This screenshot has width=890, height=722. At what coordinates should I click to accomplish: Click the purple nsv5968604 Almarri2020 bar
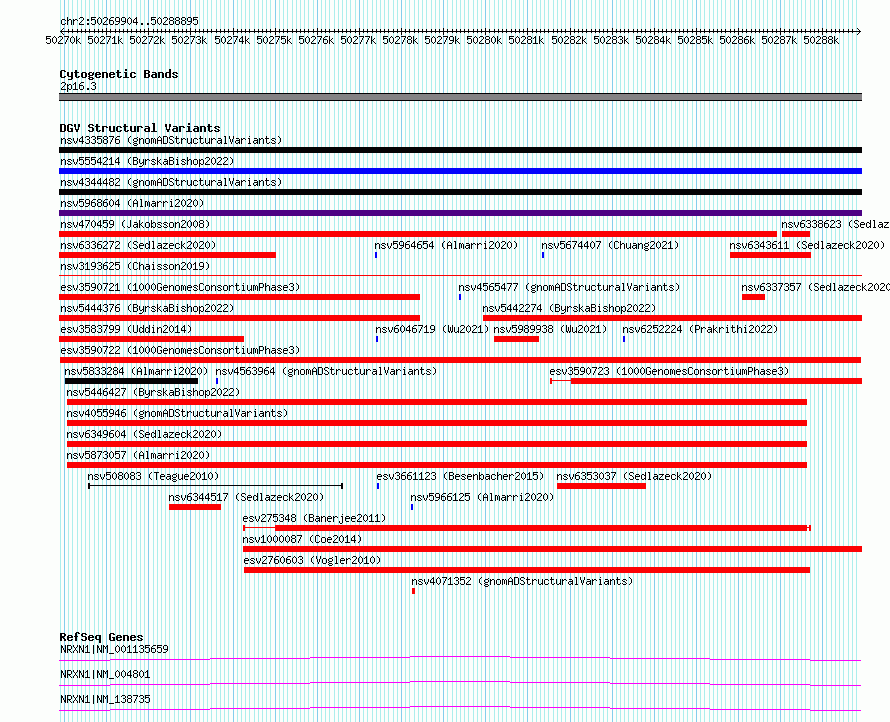[460, 213]
